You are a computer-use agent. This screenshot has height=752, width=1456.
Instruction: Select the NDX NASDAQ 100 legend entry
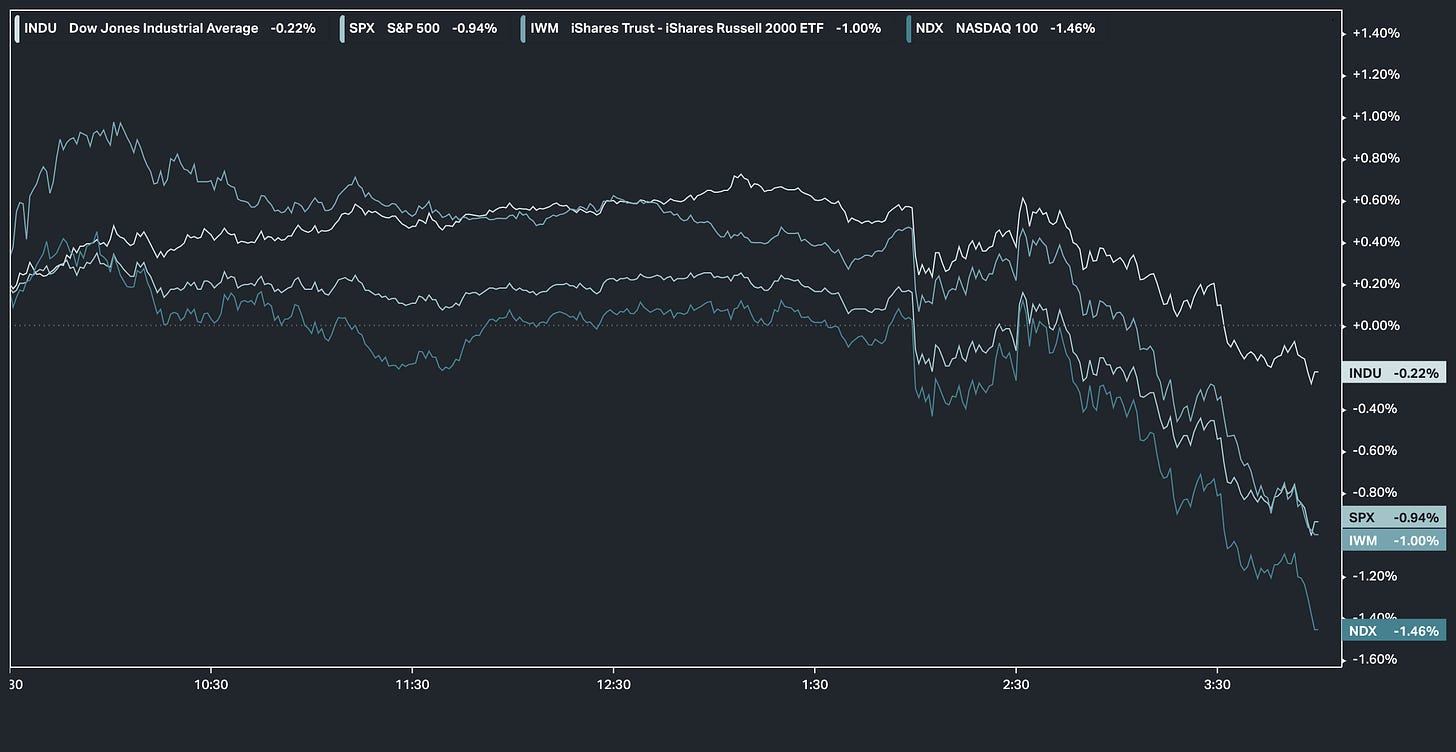(x=1004, y=28)
